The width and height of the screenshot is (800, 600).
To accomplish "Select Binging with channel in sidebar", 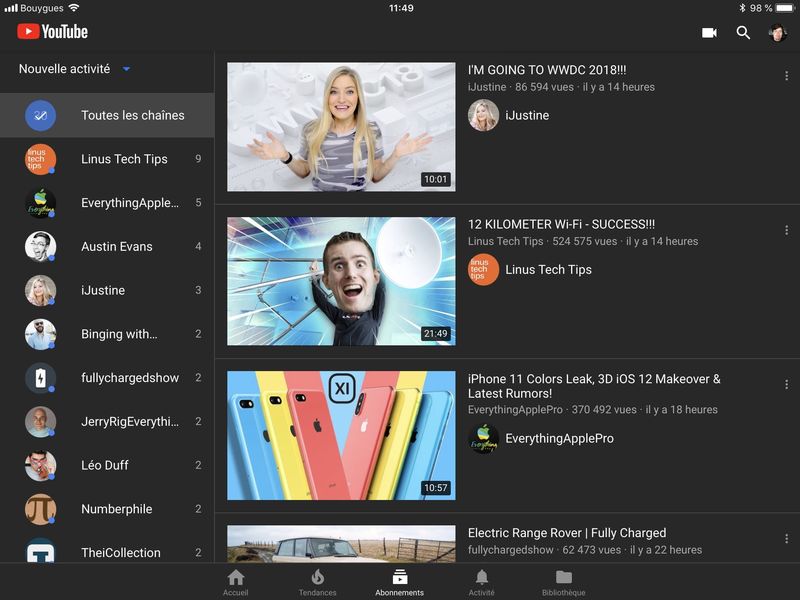I will coord(107,334).
